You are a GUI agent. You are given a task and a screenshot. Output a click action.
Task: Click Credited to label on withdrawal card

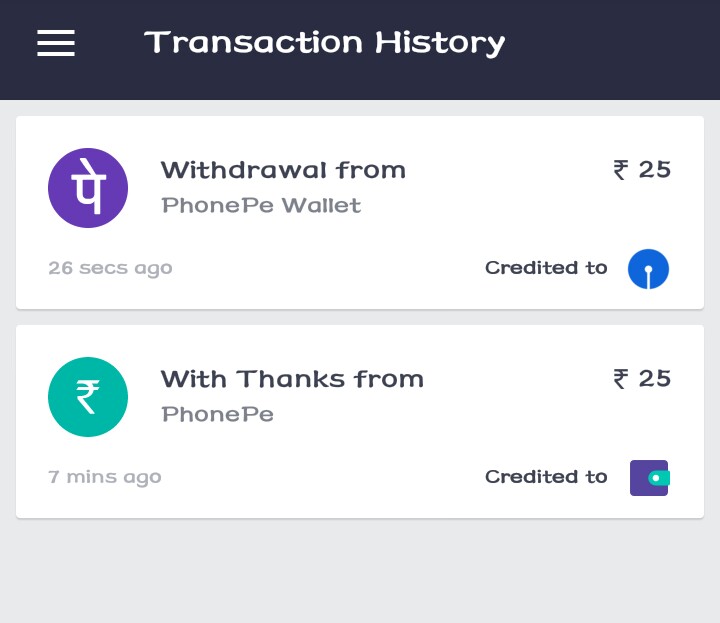(x=546, y=268)
